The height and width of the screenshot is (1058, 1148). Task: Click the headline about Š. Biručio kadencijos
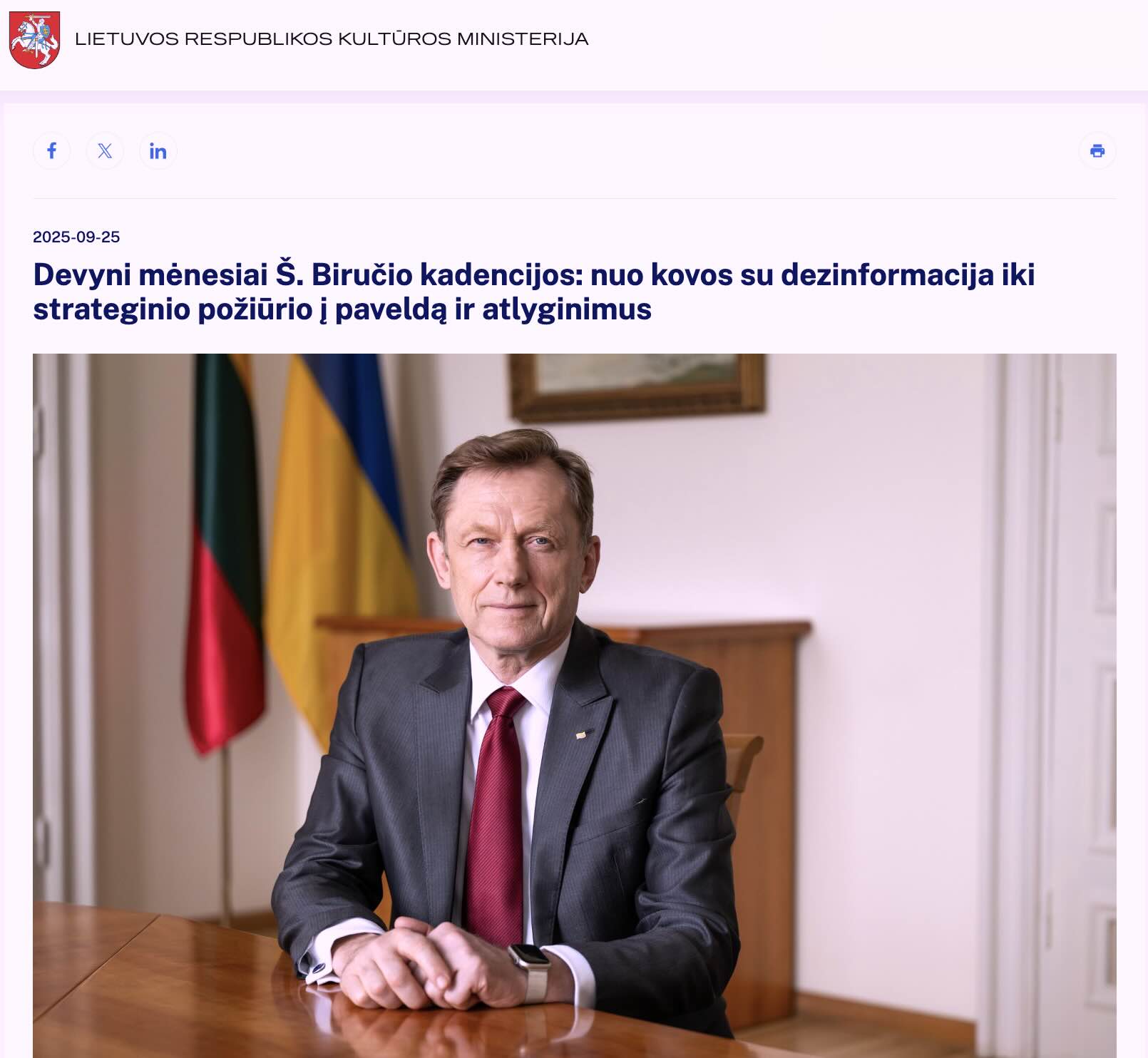click(x=533, y=292)
